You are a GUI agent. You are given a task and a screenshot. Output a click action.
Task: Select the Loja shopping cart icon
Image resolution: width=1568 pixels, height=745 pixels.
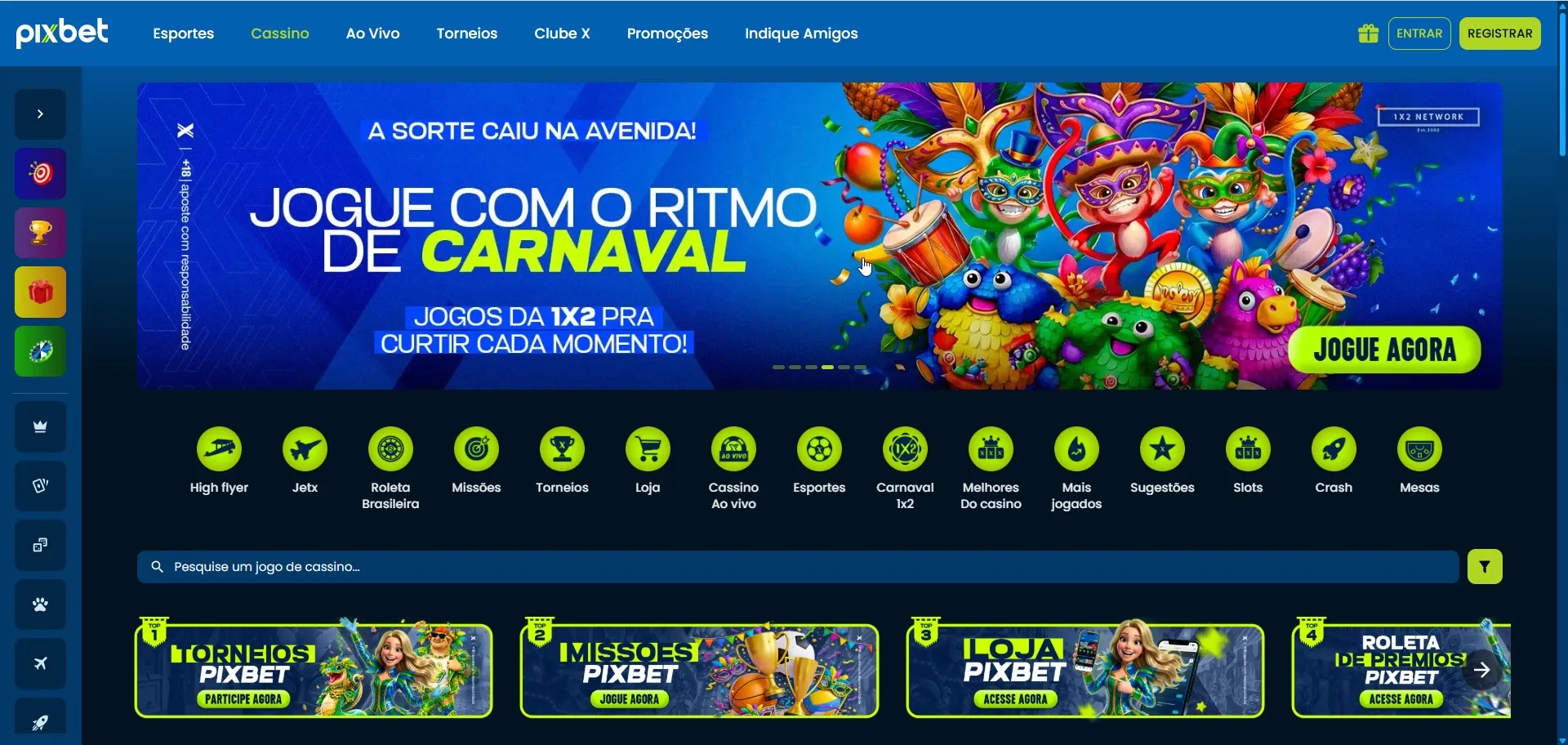648,448
